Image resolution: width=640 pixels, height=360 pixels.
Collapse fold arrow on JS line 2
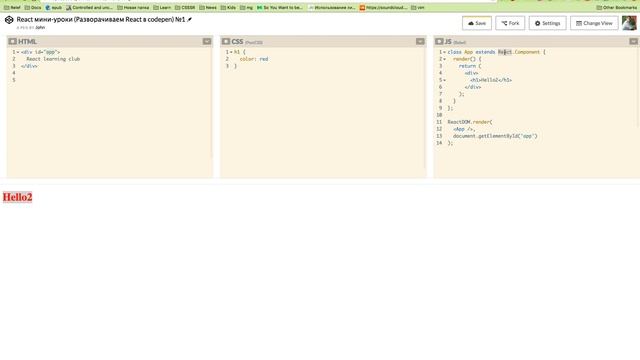pos(444,59)
